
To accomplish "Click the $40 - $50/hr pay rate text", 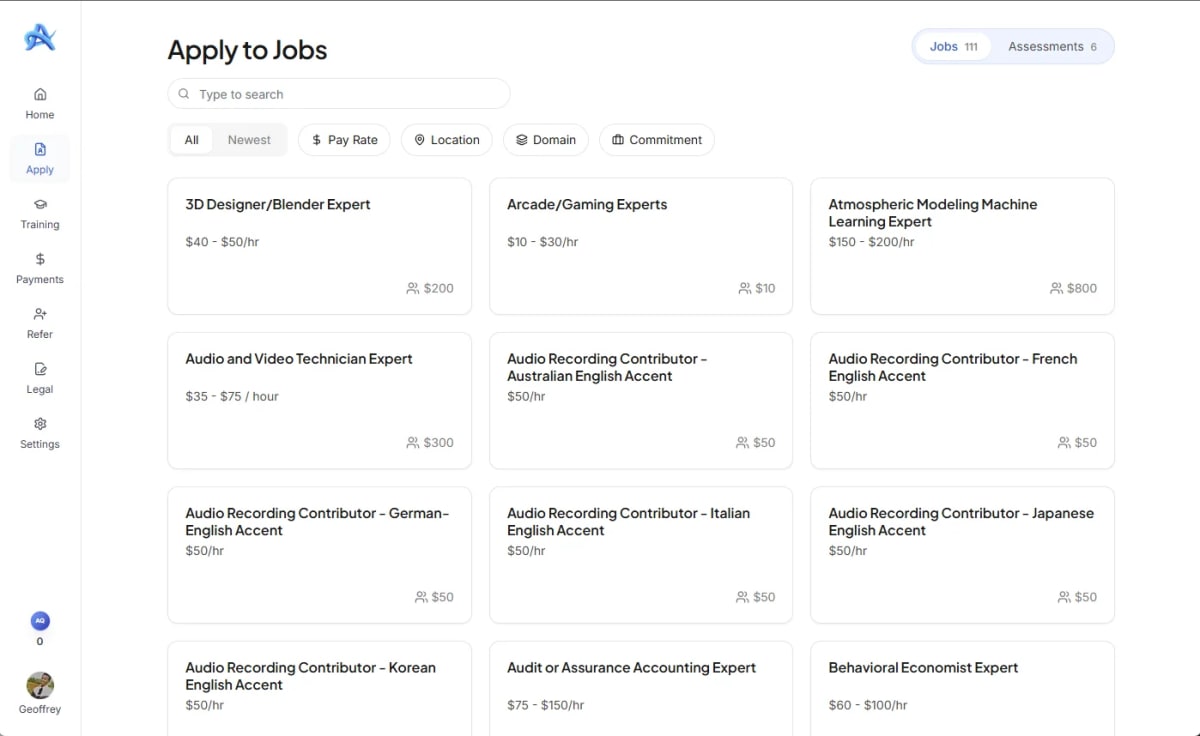I will [222, 242].
